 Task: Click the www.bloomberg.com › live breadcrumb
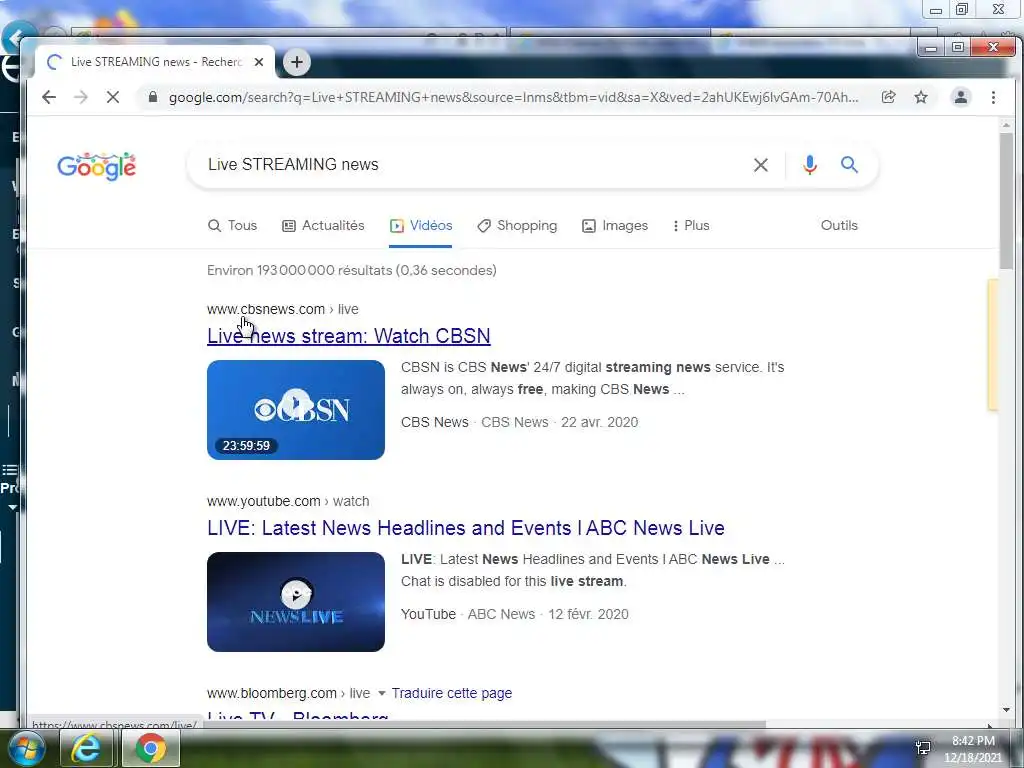click(289, 693)
